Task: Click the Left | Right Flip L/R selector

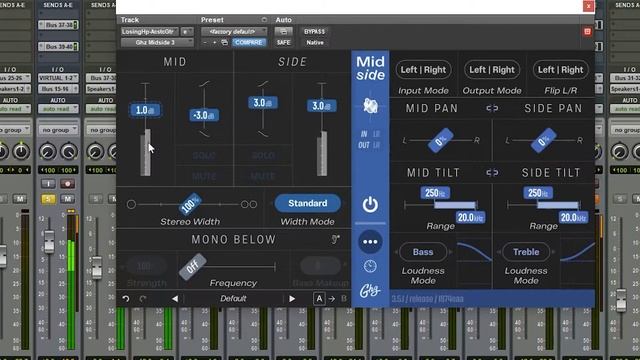Action: point(560,70)
